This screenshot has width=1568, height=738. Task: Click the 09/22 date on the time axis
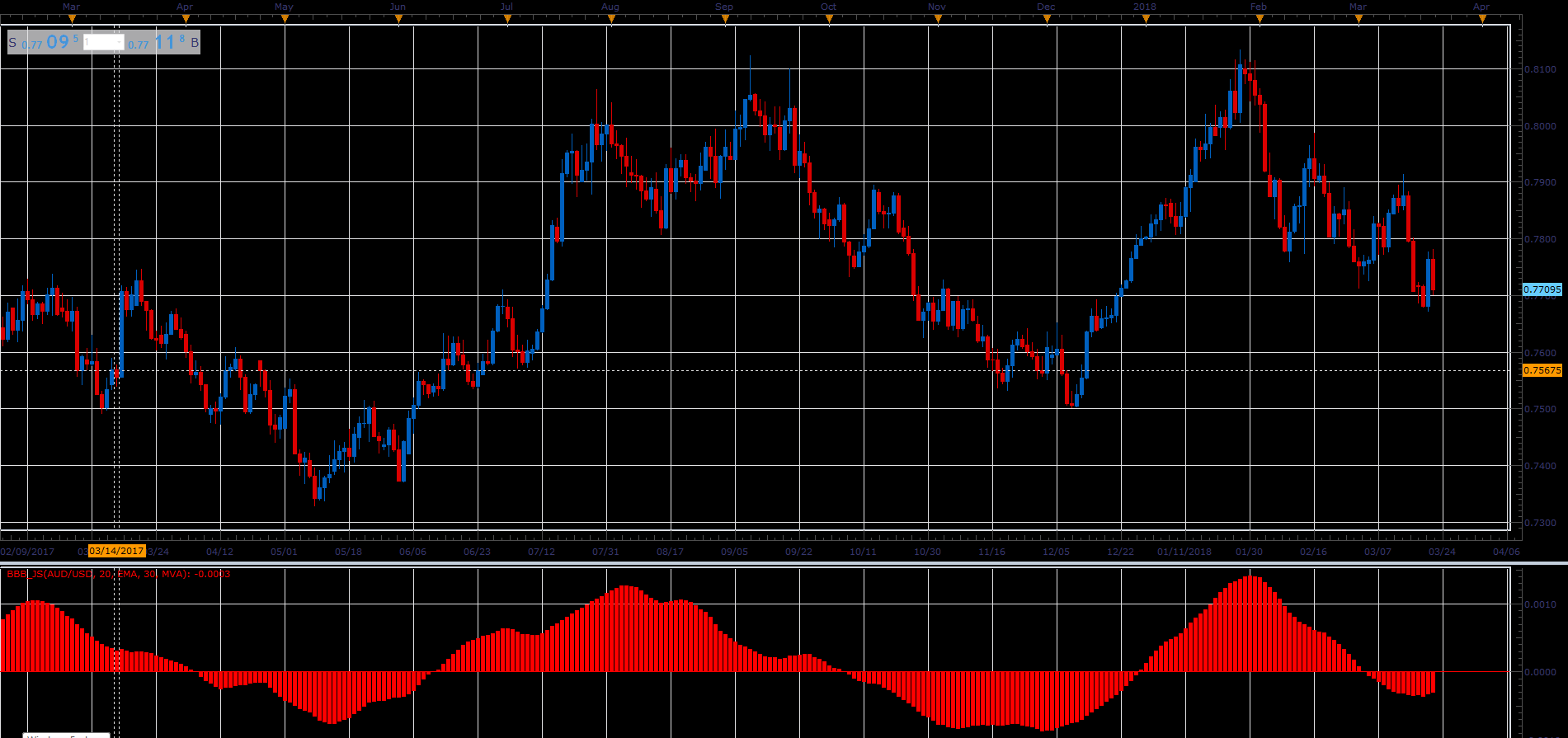pos(798,552)
